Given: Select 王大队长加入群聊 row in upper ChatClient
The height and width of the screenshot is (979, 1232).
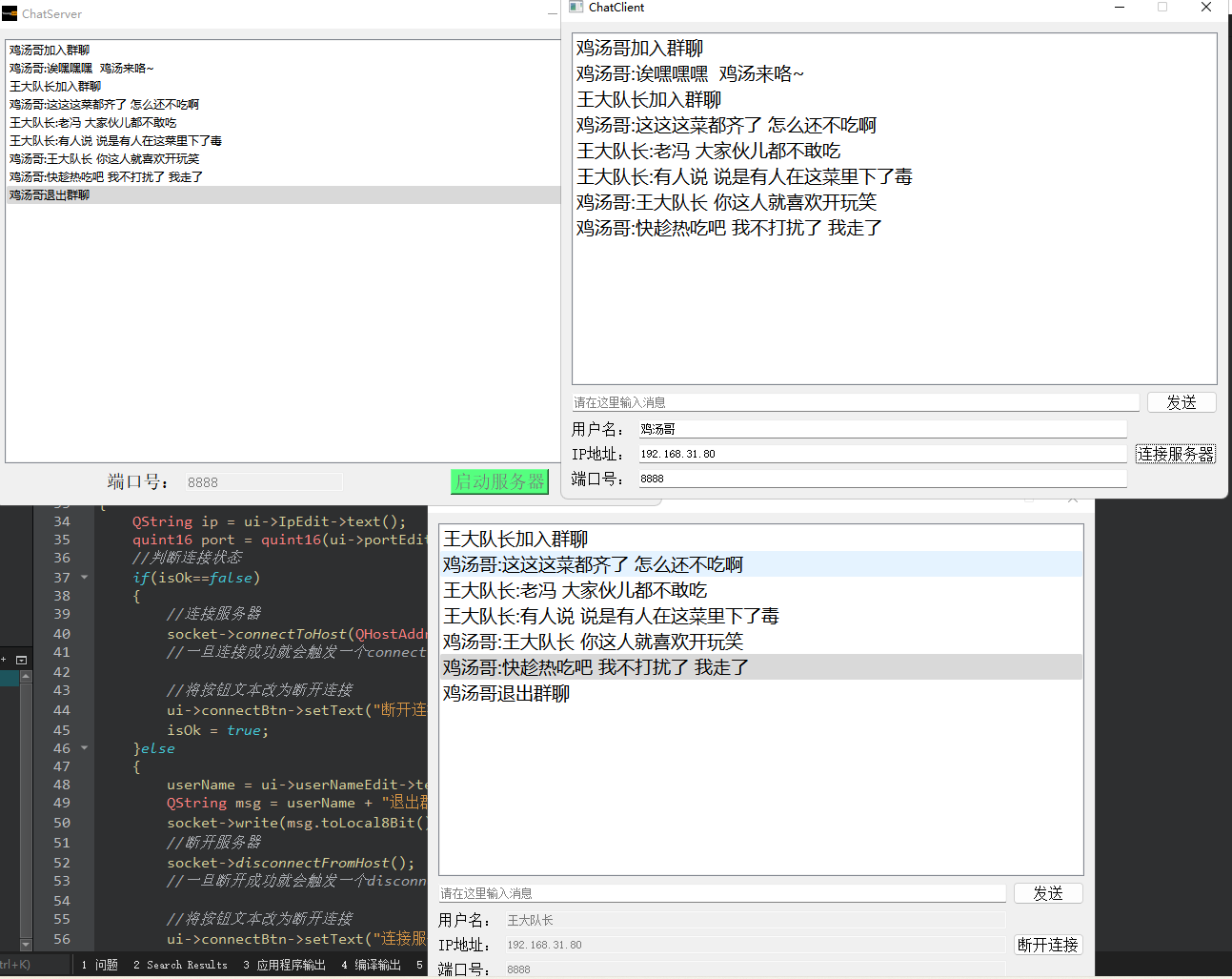Looking at the screenshot, I should click(x=895, y=99).
